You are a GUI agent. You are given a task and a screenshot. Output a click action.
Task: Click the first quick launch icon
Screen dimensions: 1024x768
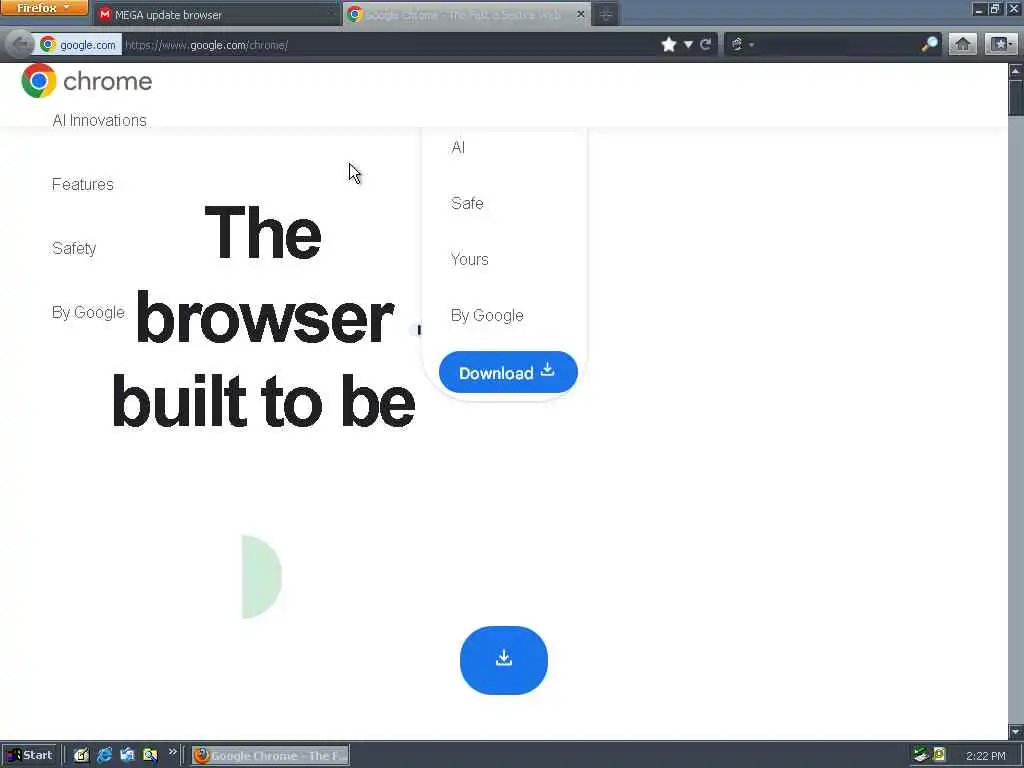click(81, 755)
